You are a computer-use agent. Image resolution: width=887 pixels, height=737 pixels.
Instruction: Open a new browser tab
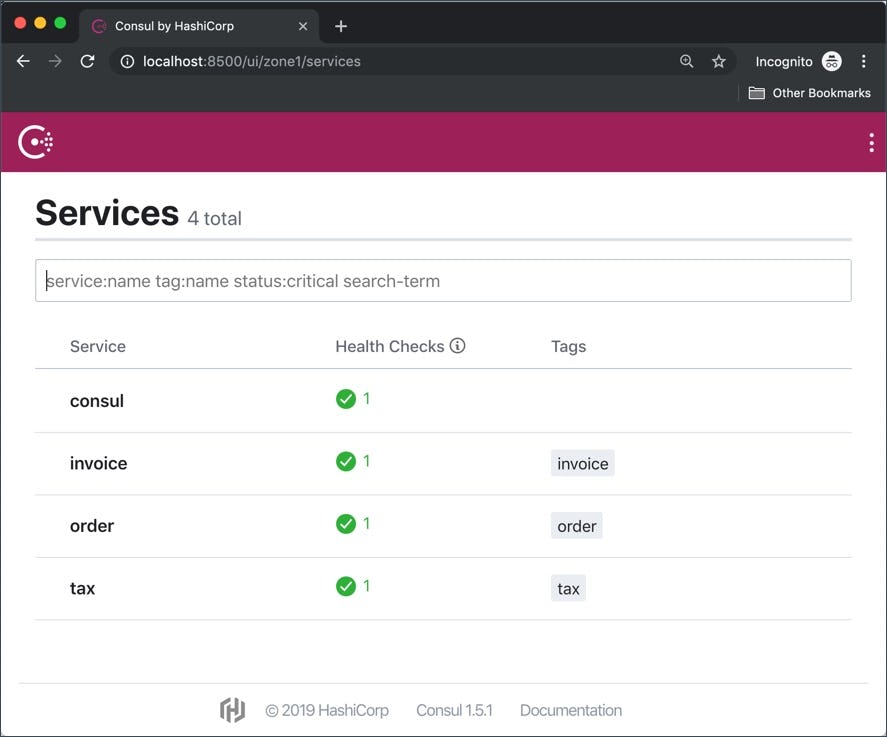click(x=340, y=24)
